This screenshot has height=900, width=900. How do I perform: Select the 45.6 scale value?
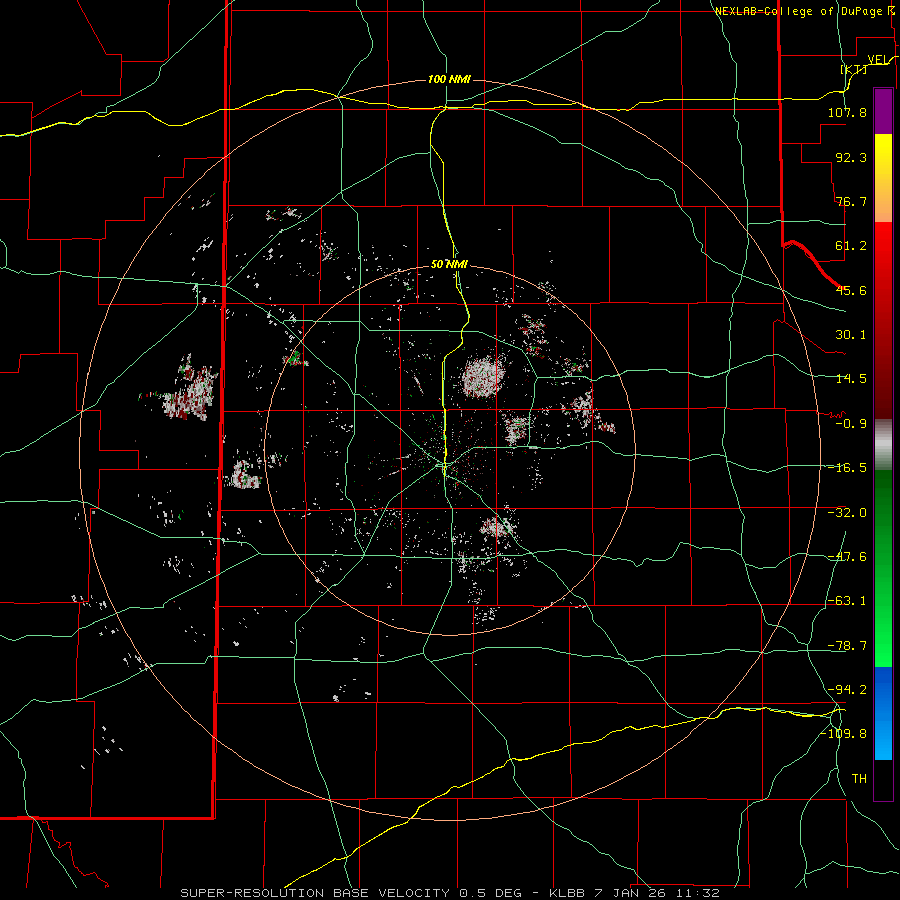tap(851, 290)
